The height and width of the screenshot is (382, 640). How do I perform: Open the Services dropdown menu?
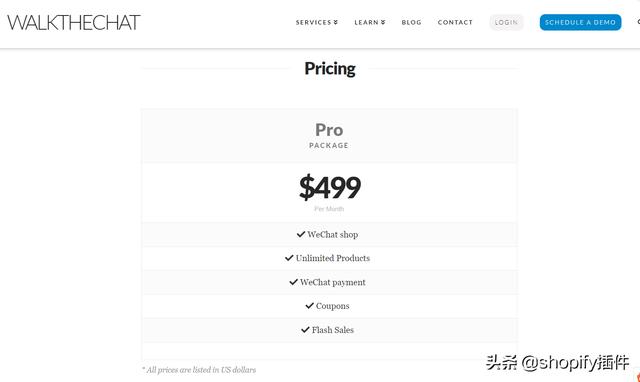317,22
